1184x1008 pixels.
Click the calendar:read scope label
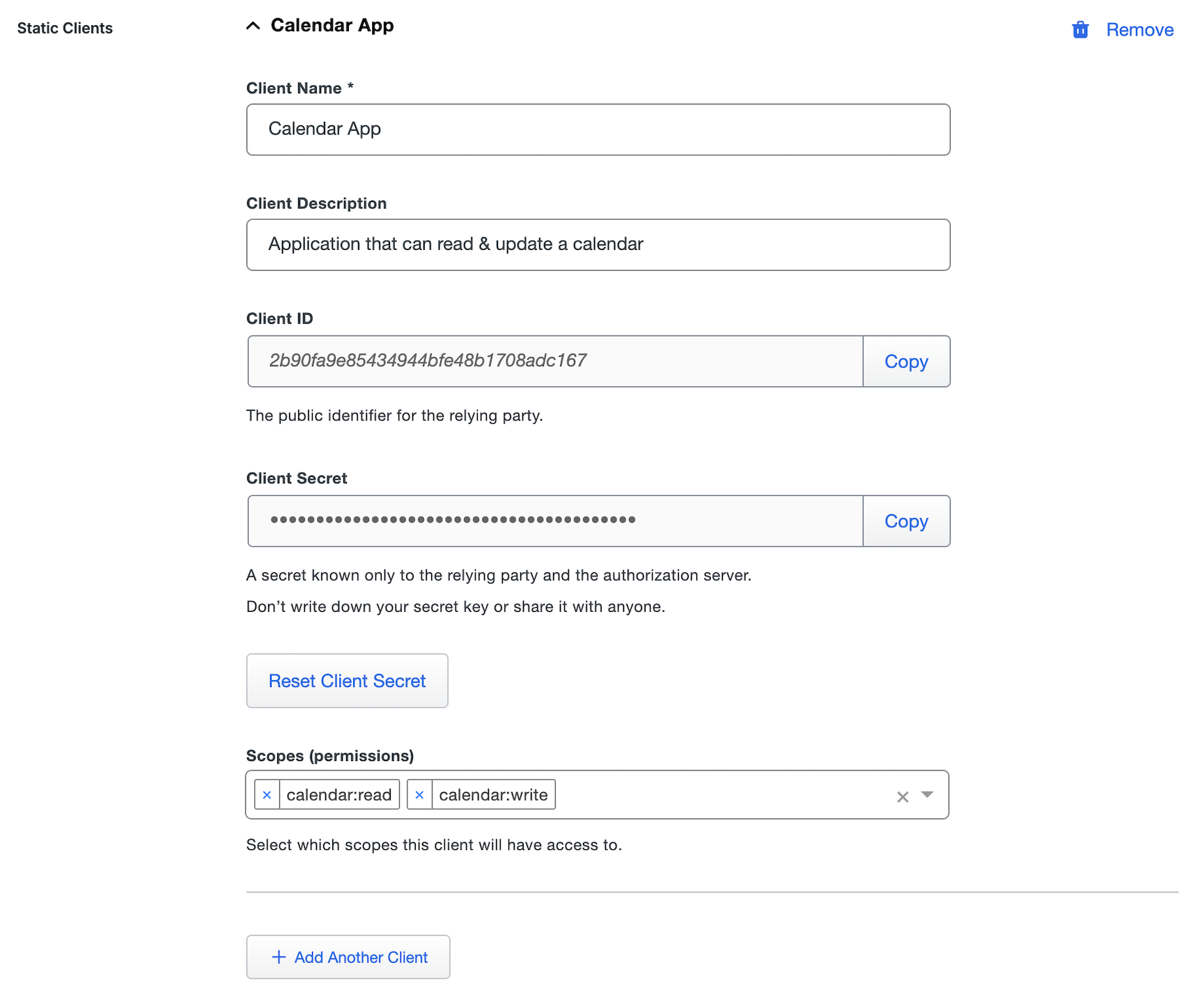coord(340,794)
